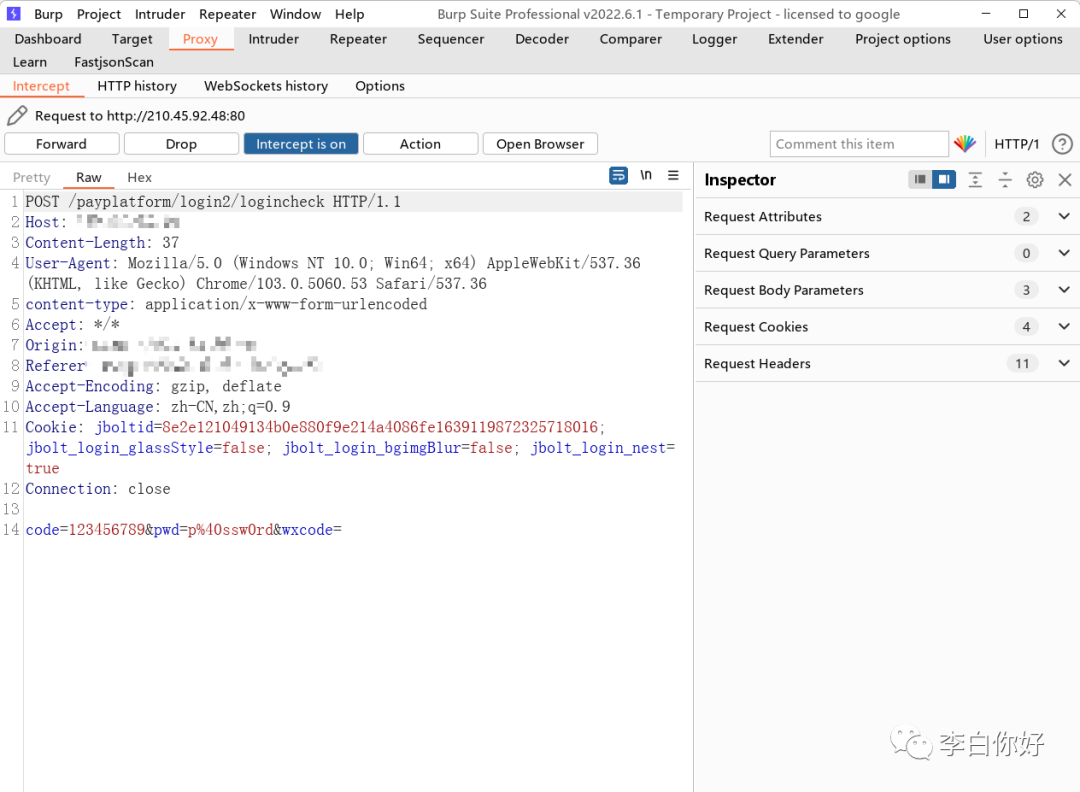Open the Project options tab

click(x=902, y=39)
